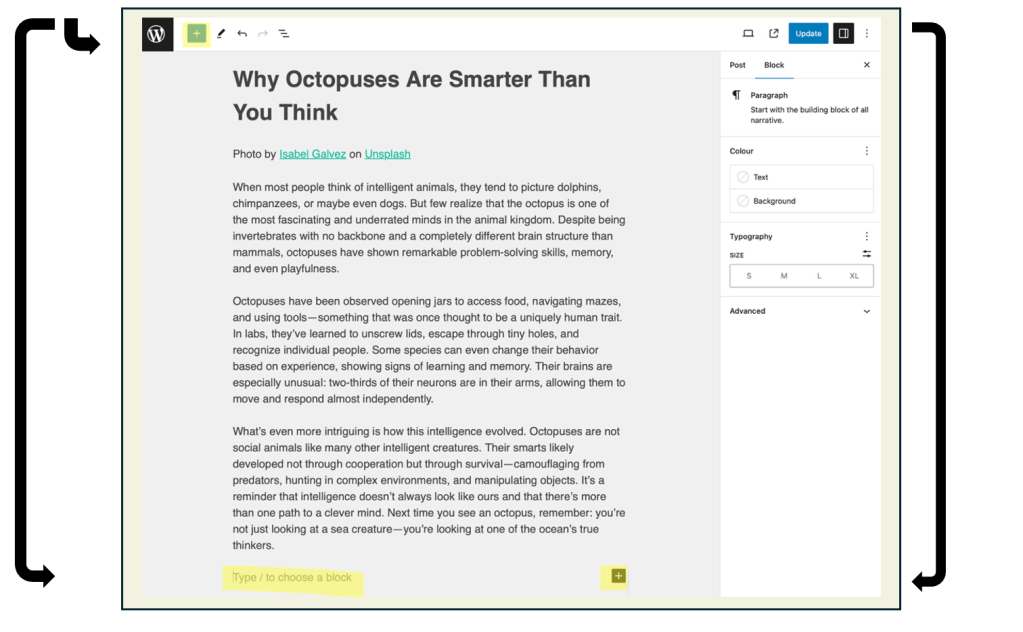This screenshot has width=1023, height=632.
Task: Switch to the Post tab
Action: (738, 65)
